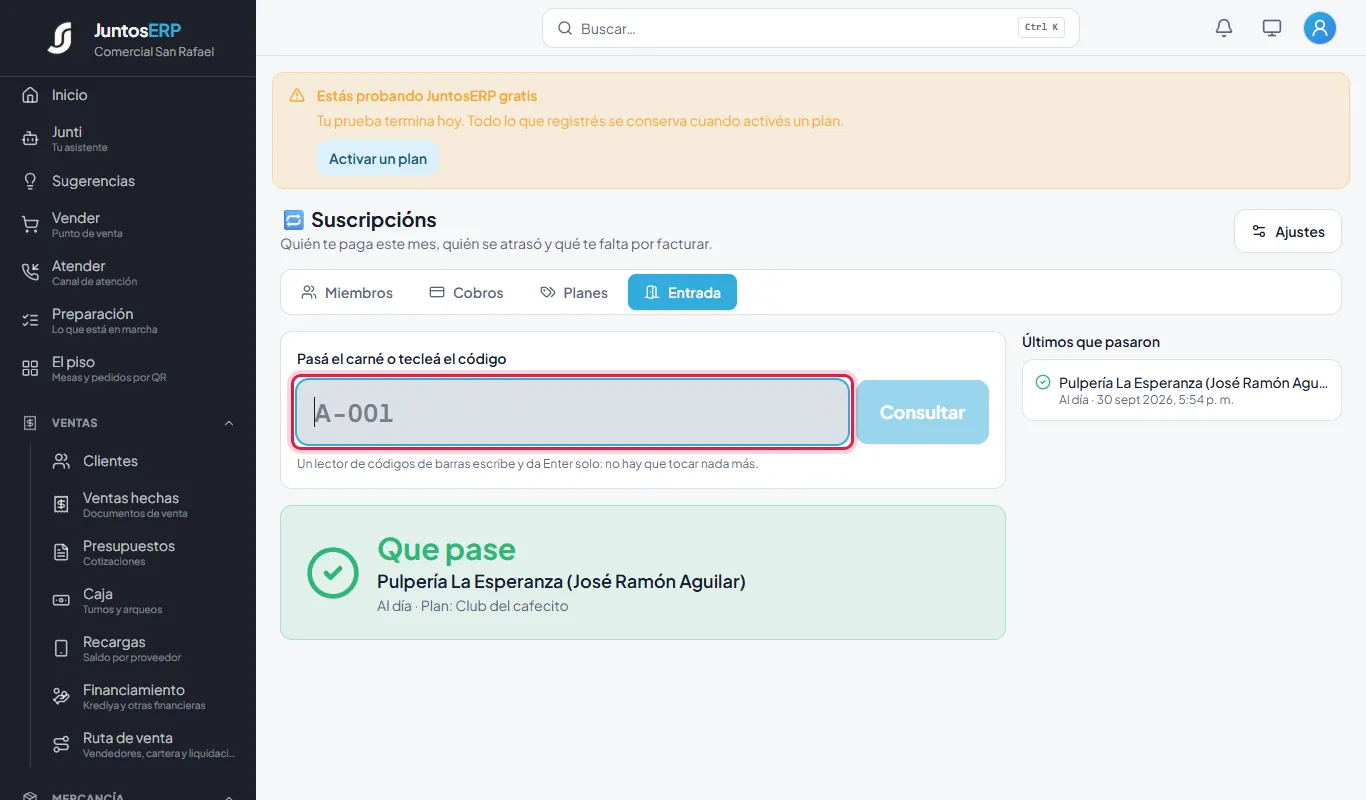Click the Activar un plan button
The width and height of the screenshot is (1366, 800).
coord(378,159)
